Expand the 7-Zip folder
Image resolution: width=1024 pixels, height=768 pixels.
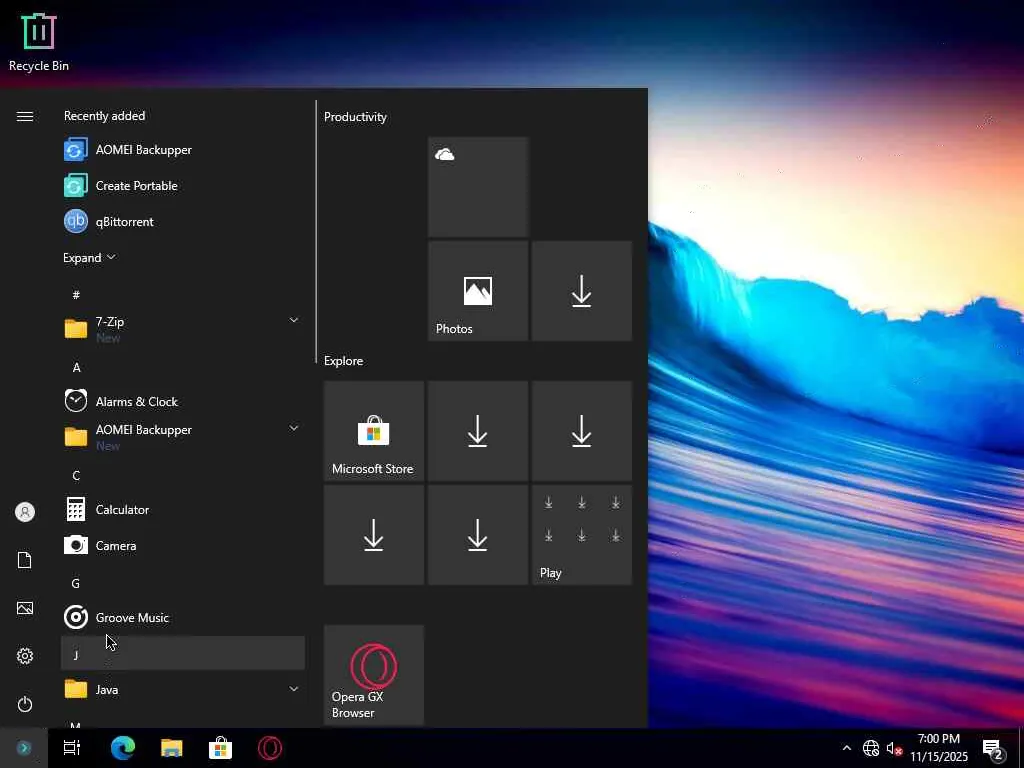[293, 320]
